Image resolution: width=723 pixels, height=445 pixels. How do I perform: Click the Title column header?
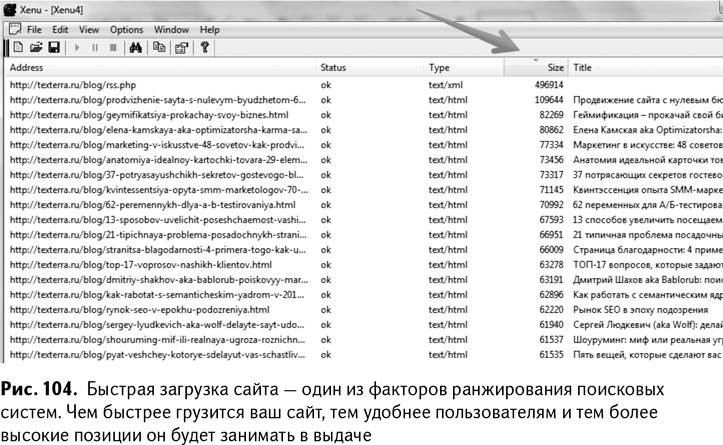point(583,67)
